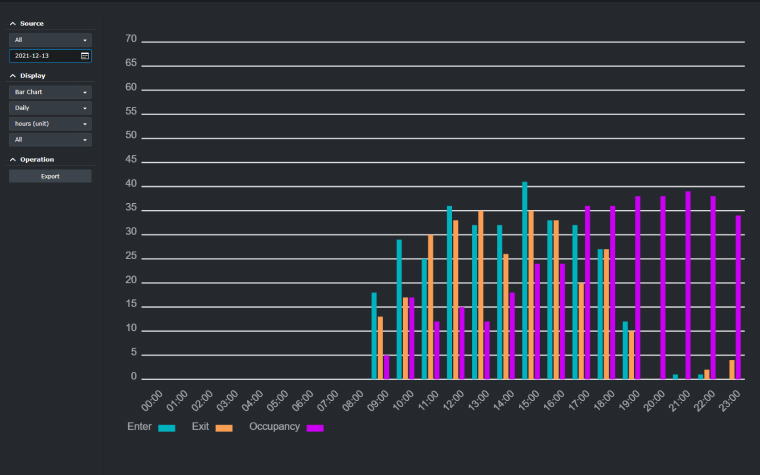Open the calendar picker icon in date field
The width and height of the screenshot is (760, 475).
(85, 56)
